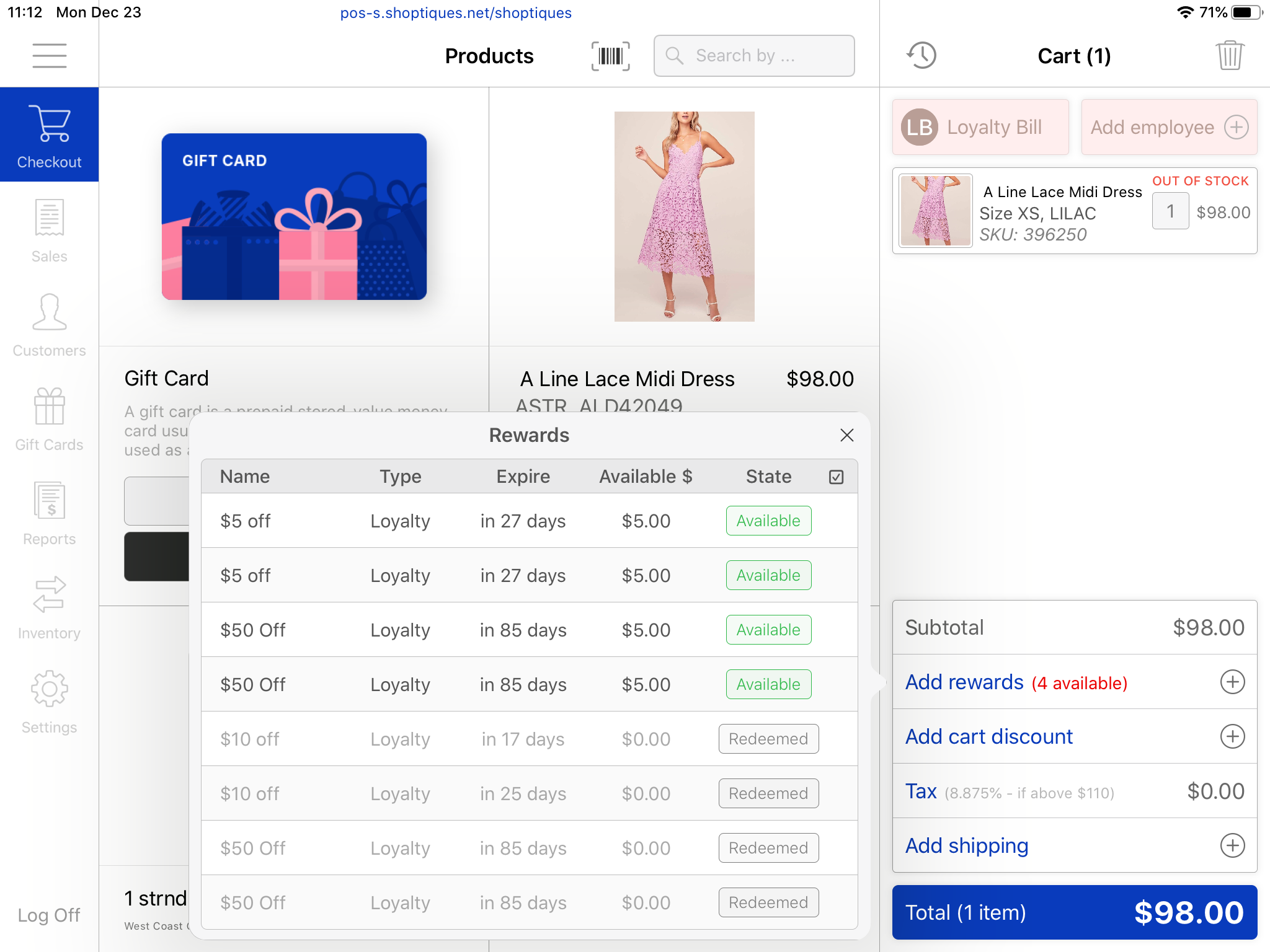The height and width of the screenshot is (952, 1270).
Task: Tap the Type column header
Action: pyautogui.click(x=400, y=476)
